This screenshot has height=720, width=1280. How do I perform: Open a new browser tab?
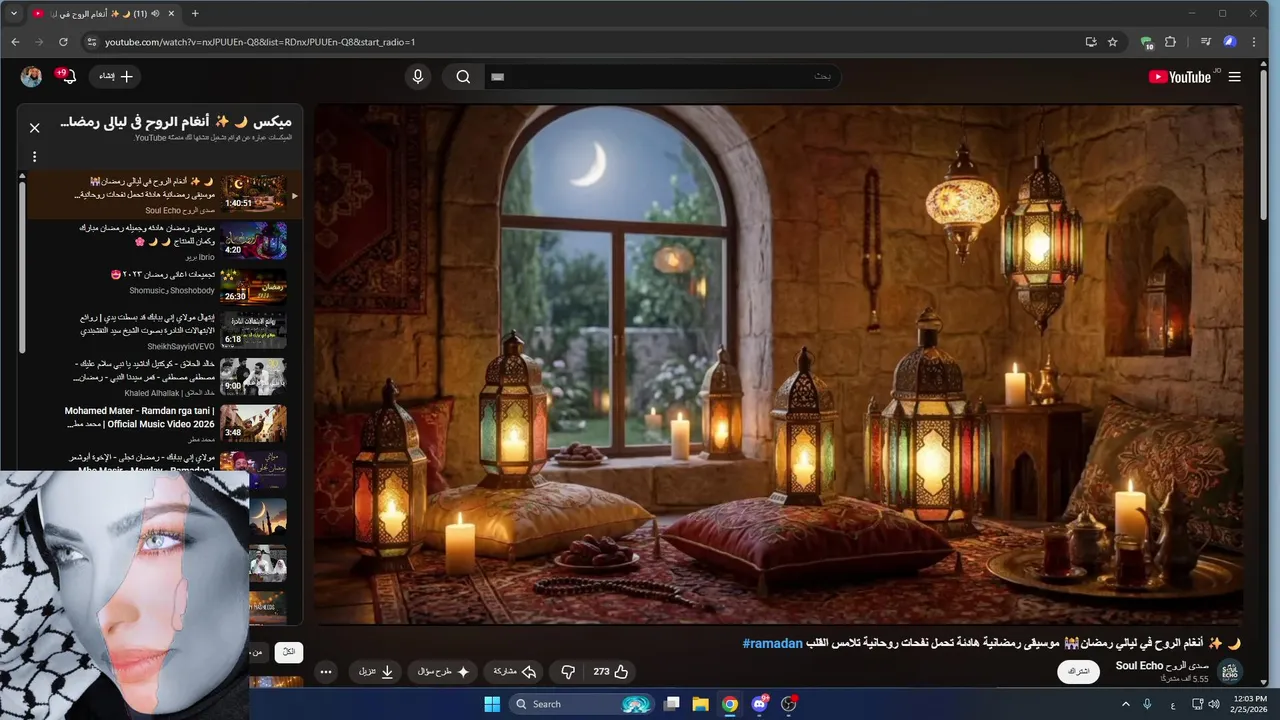click(x=195, y=14)
